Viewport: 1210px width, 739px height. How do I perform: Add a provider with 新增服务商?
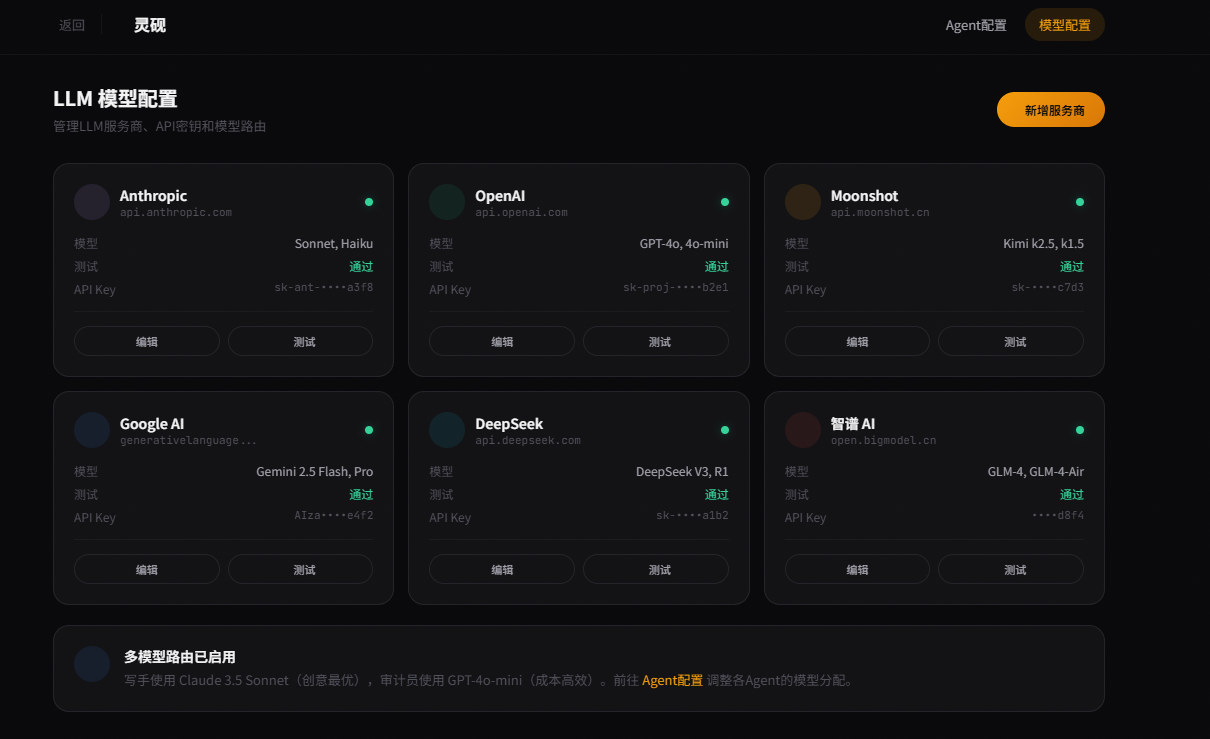(1051, 110)
